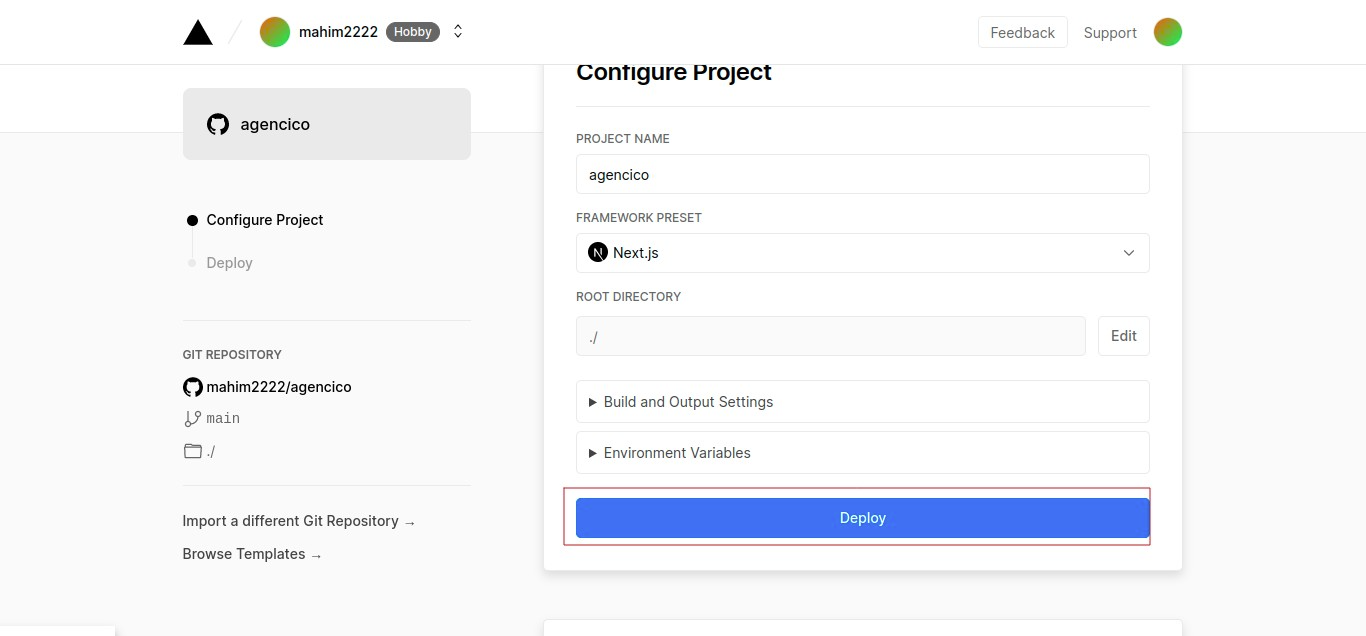Open the mahim2222 team avatar
1366x636 pixels.
pyautogui.click(x=275, y=32)
